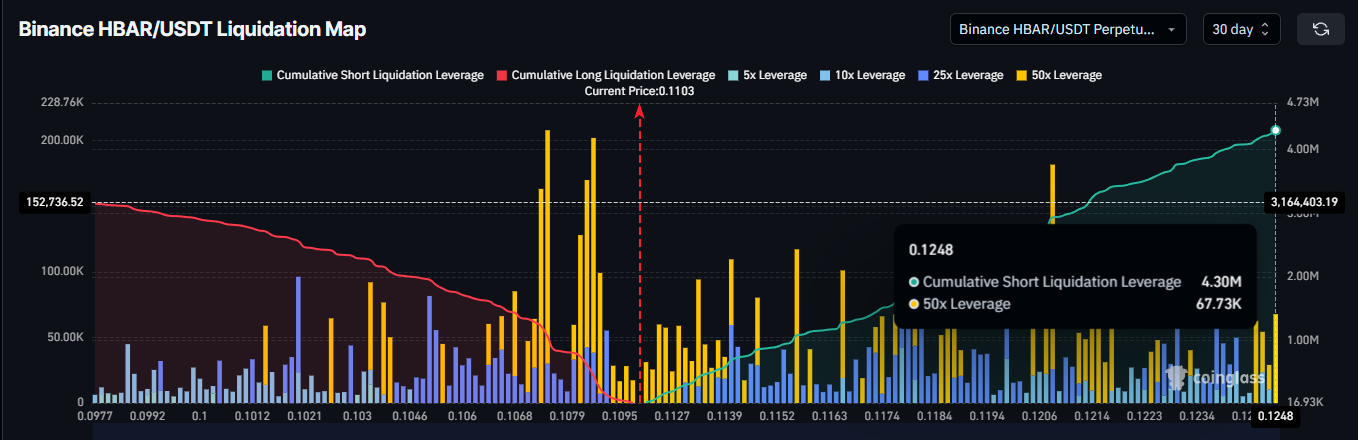The image size is (1358, 440).
Task: Click the circle marker ending the green curve
Action: point(1275,131)
